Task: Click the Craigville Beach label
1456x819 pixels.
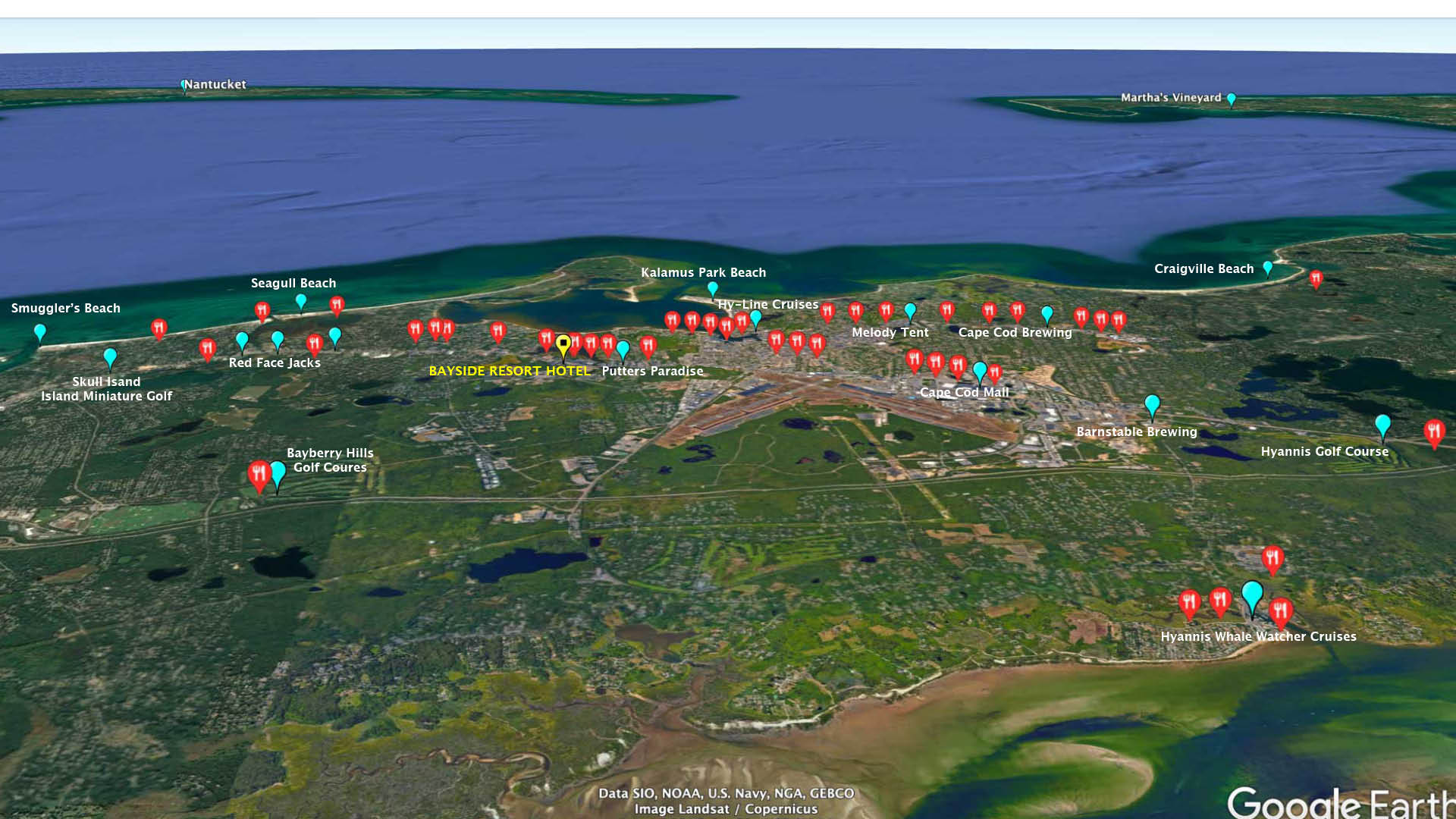Action: coord(1203,268)
